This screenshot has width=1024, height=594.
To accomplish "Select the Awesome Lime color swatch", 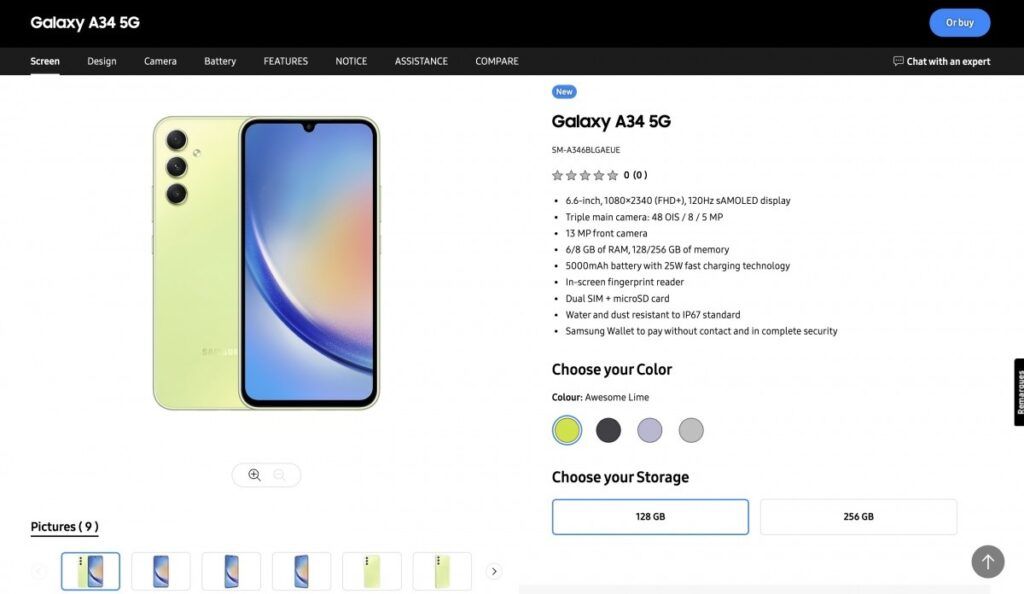I will pyautogui.click(x=567, y=430).
